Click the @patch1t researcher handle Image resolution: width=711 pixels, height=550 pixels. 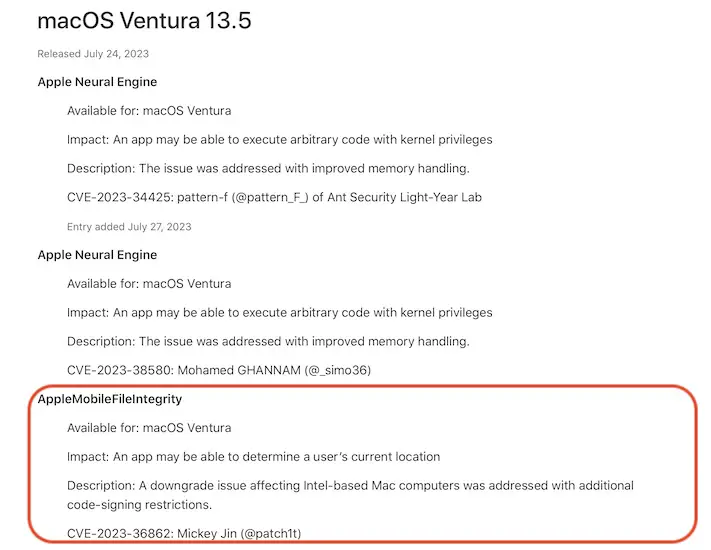pyautogui.click(x=270, y=535)
